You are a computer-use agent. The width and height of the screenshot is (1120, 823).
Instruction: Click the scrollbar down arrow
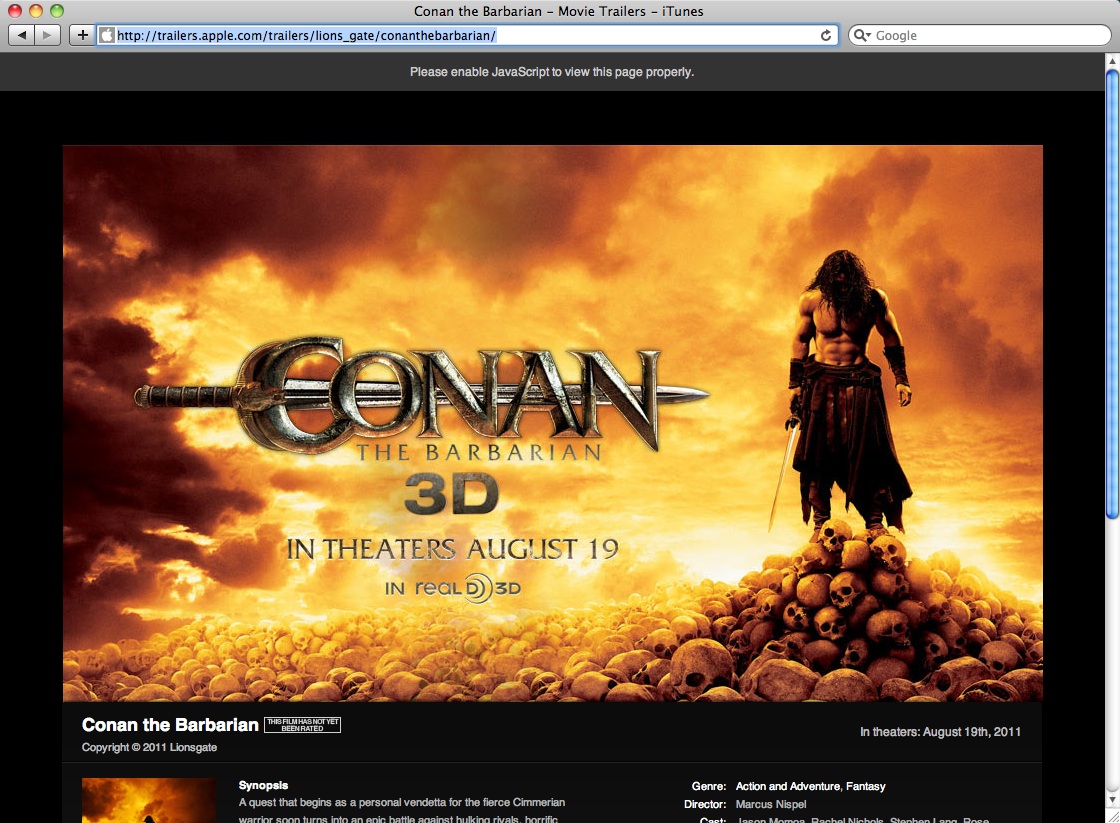[1112, 799]
